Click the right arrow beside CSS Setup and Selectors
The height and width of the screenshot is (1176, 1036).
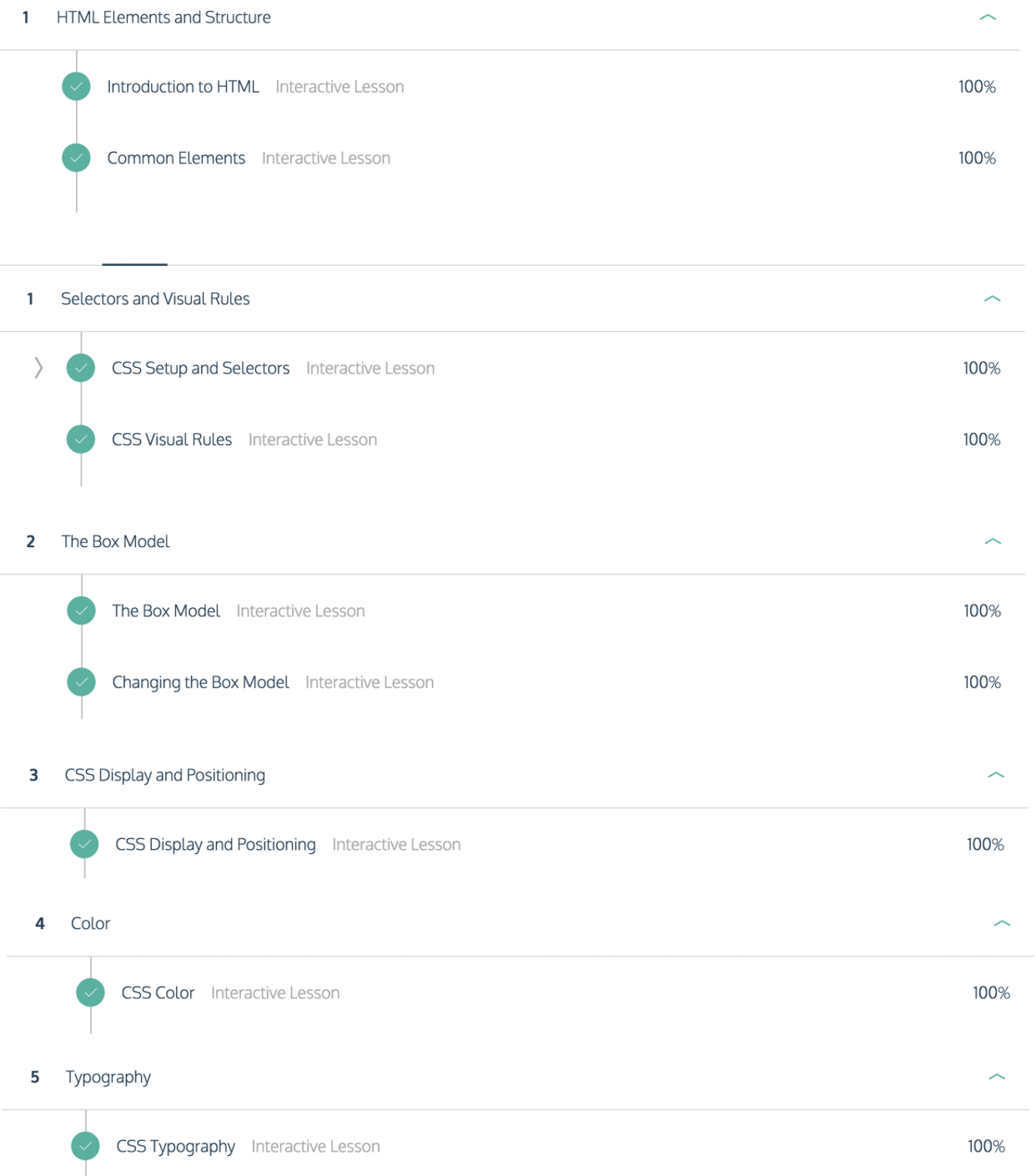38,368
